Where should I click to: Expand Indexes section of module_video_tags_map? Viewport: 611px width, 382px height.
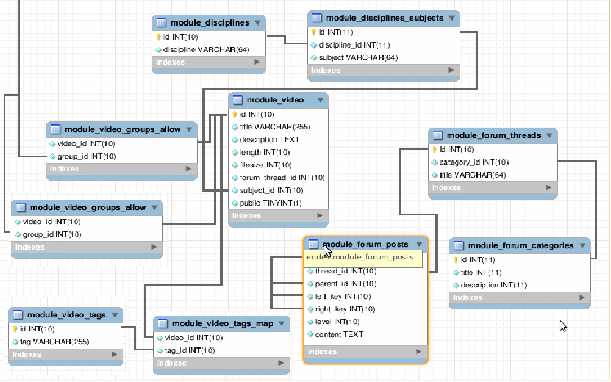[281, 363]
